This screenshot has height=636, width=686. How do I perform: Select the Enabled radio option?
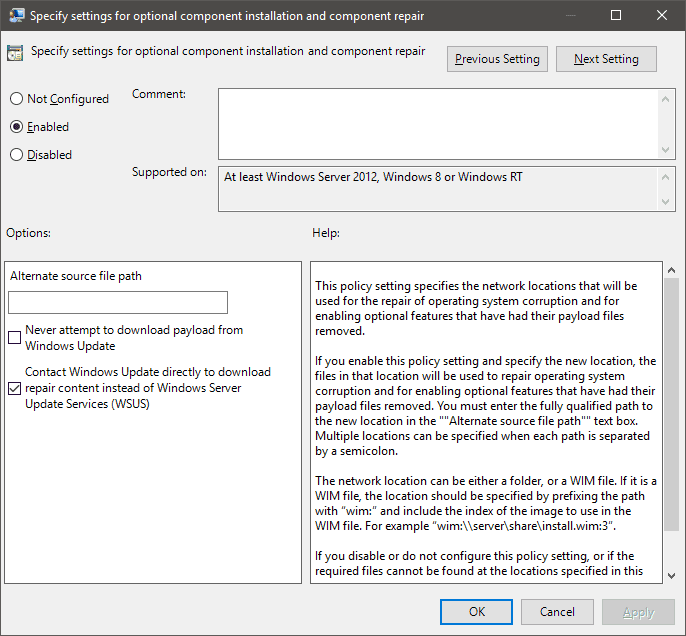click(x=16, y=127)
